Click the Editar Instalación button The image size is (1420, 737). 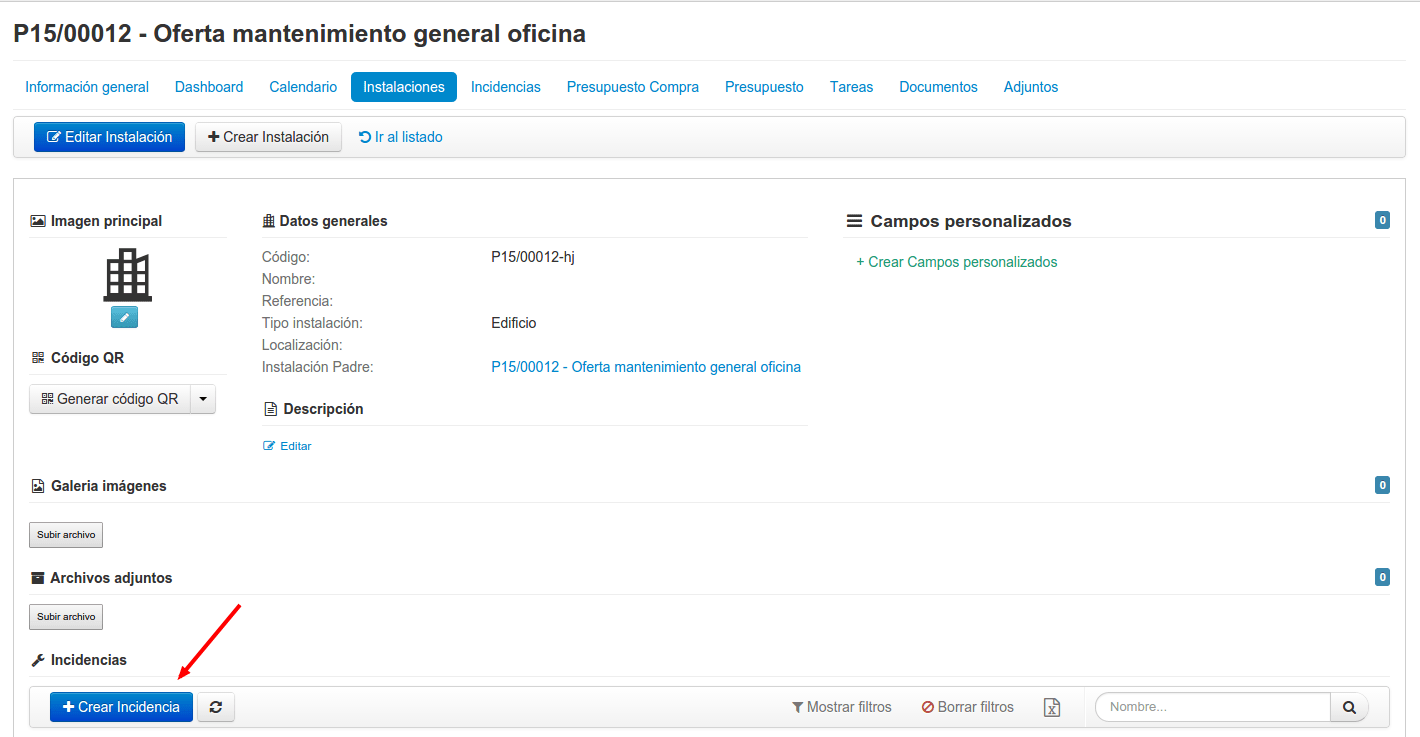[x=109, y=137]
